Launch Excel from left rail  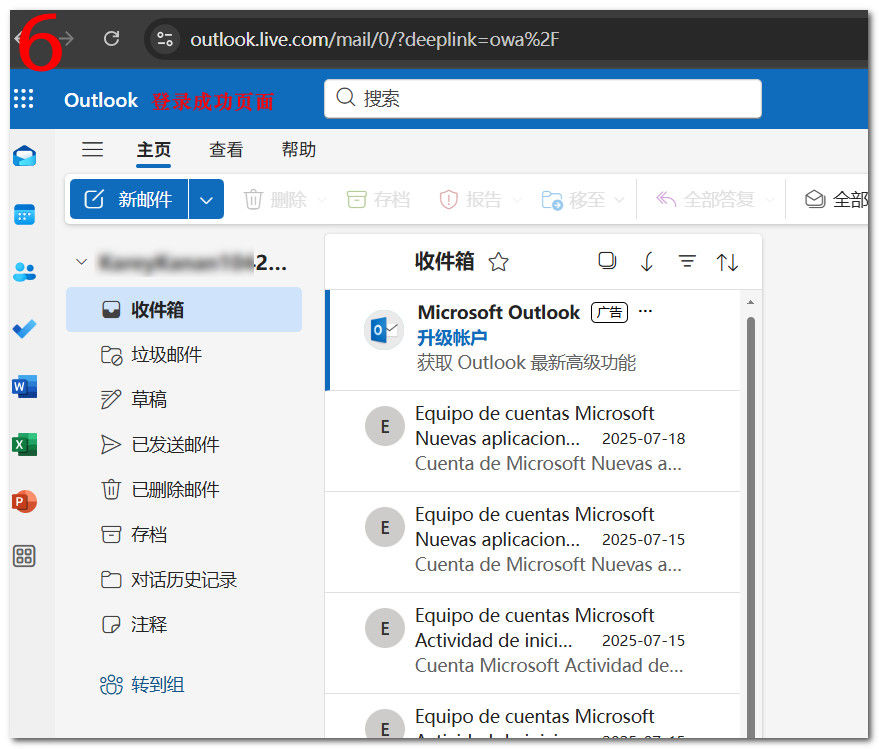click(x=25, y=445)
